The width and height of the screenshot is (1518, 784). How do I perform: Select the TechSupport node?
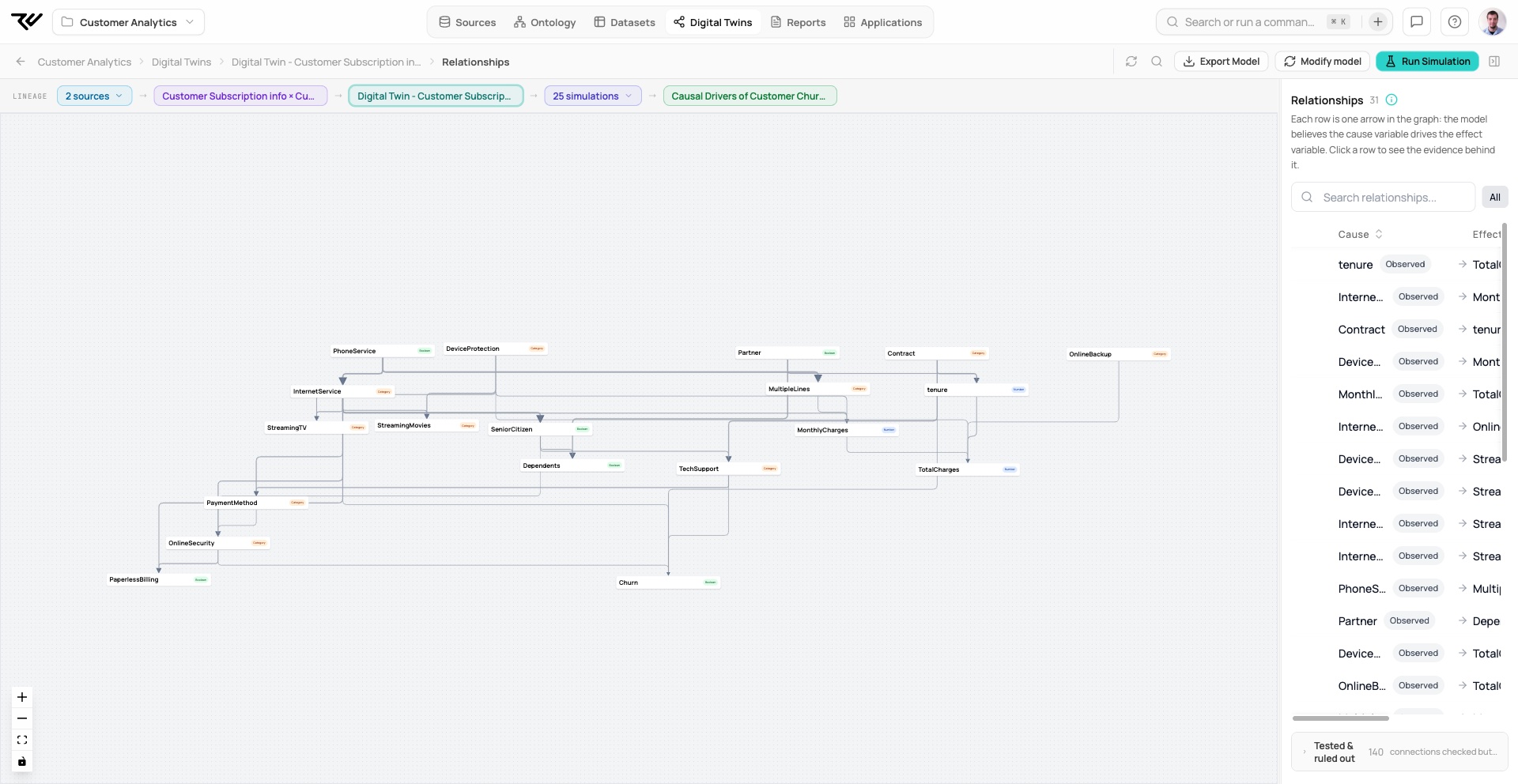(x=729, y=469)
